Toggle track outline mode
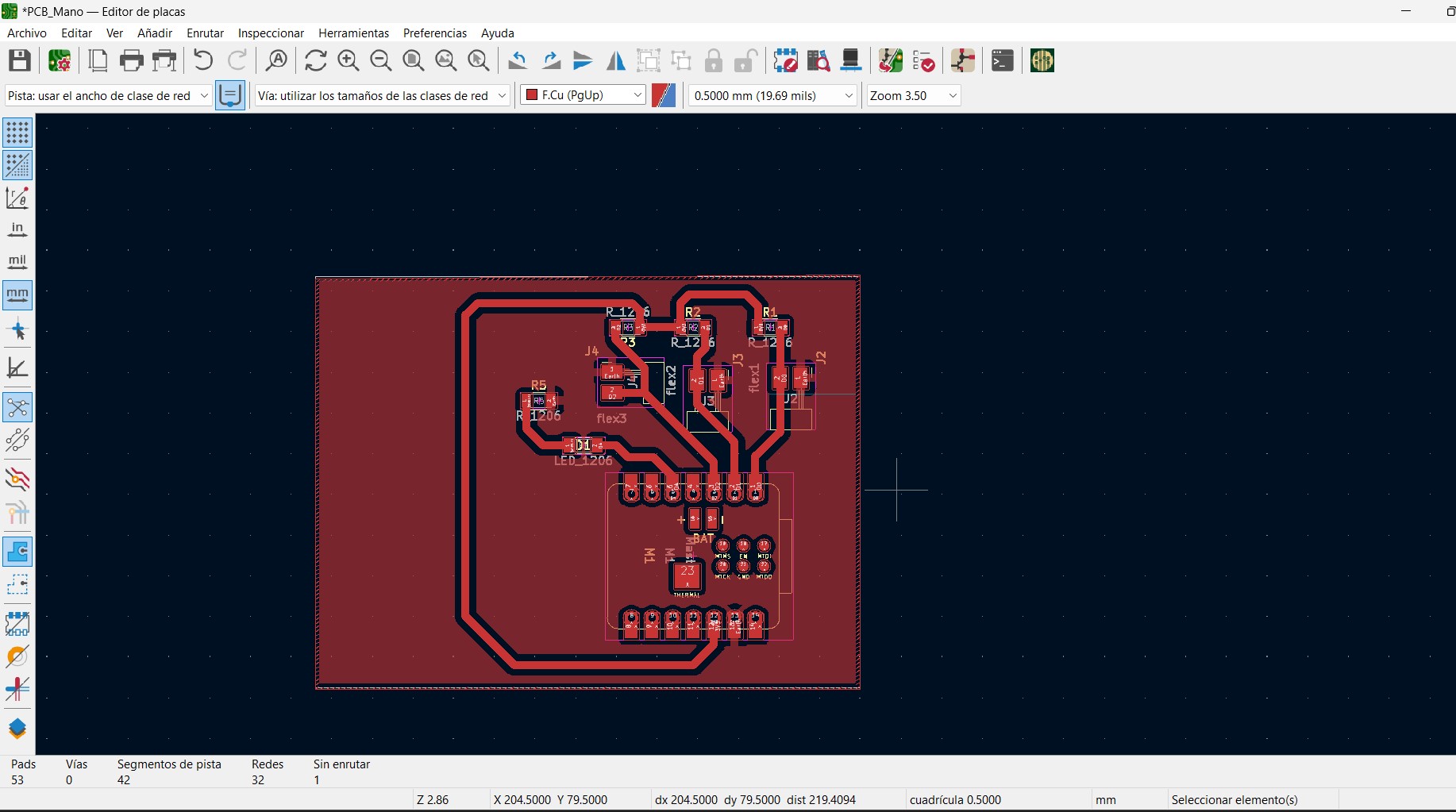Screen dimensions: 1456x812 (17, 689)
